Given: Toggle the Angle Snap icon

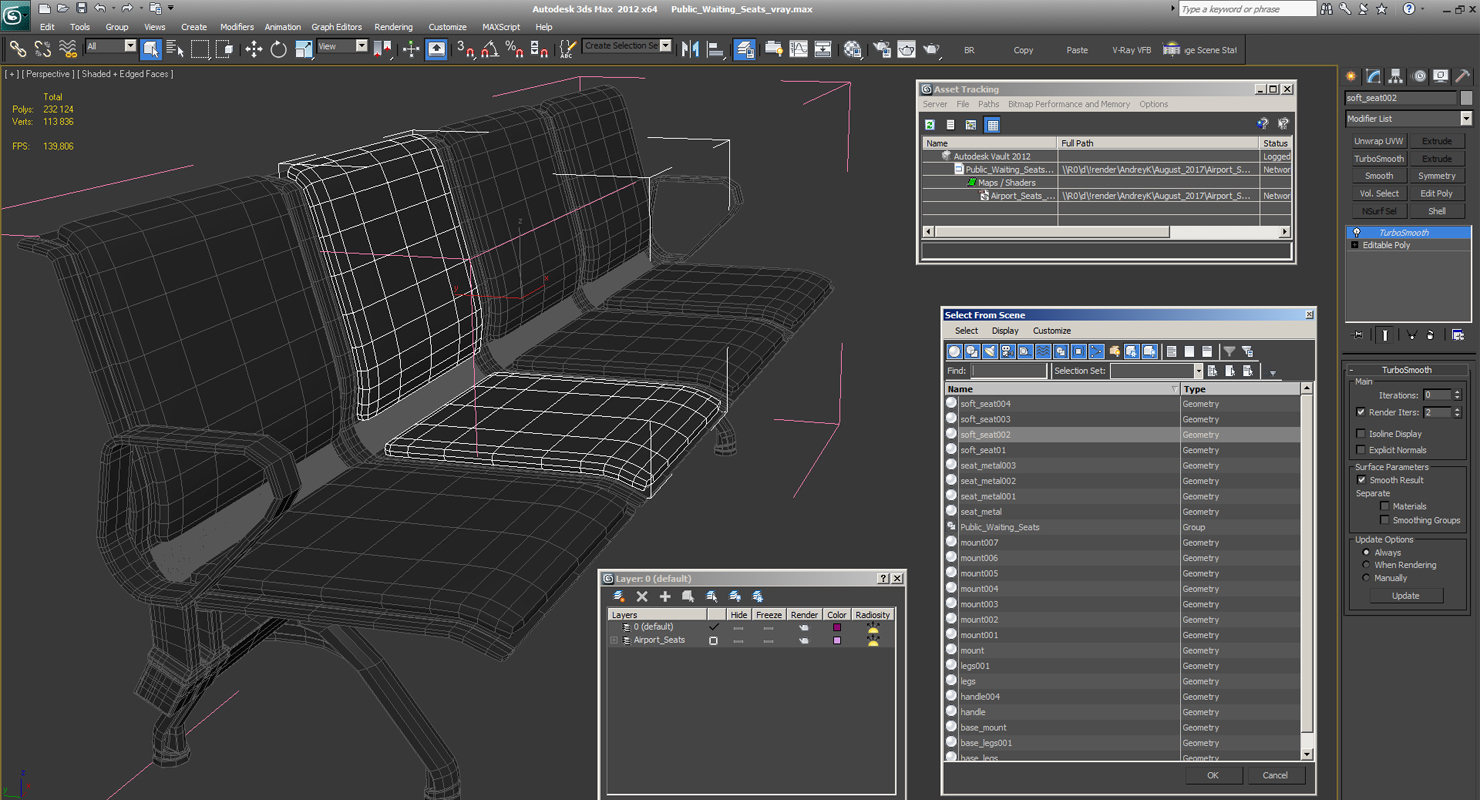Looking at the screenshot, I should coord(490,48).
